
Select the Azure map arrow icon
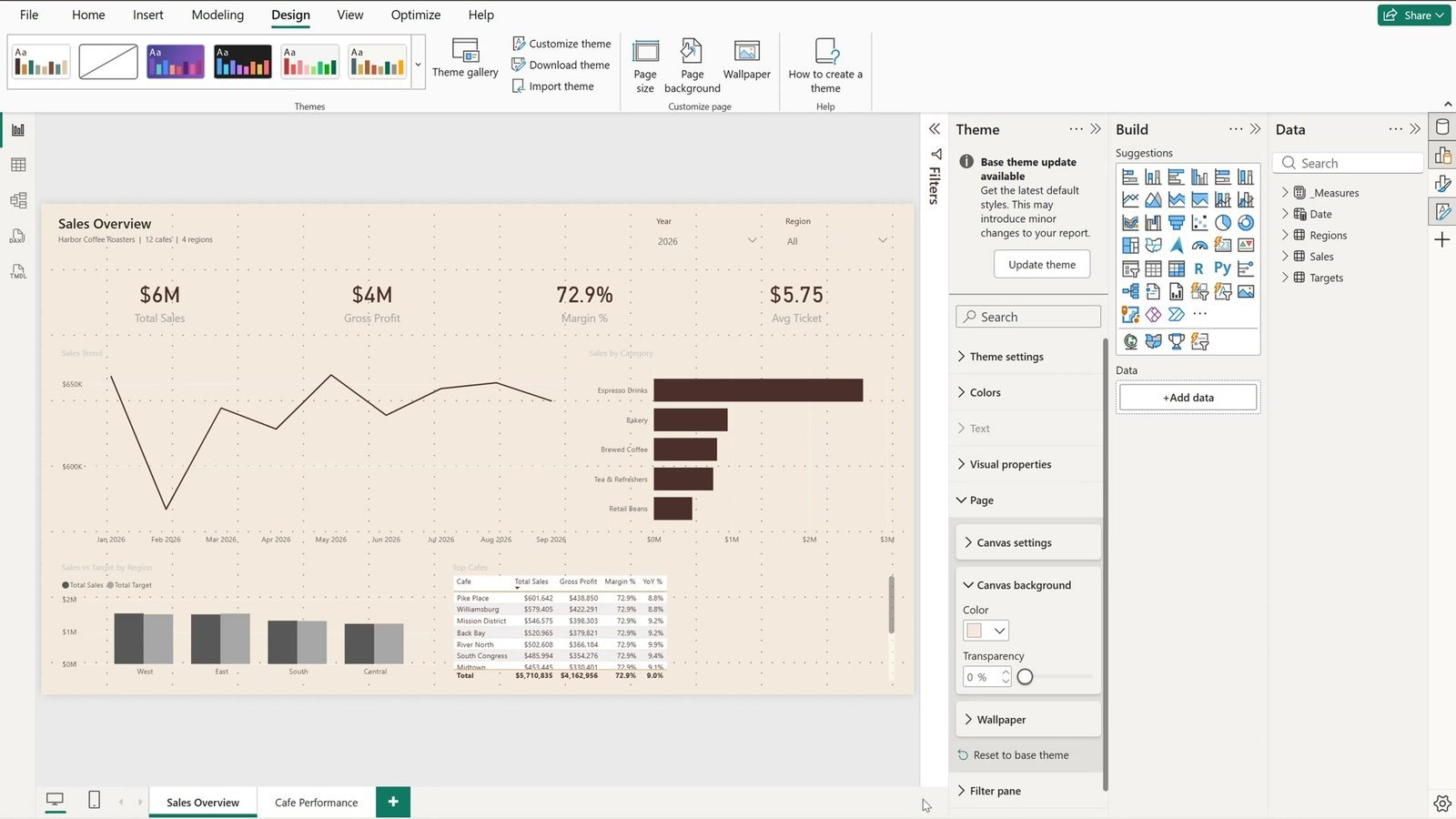tap(1177, 245)
